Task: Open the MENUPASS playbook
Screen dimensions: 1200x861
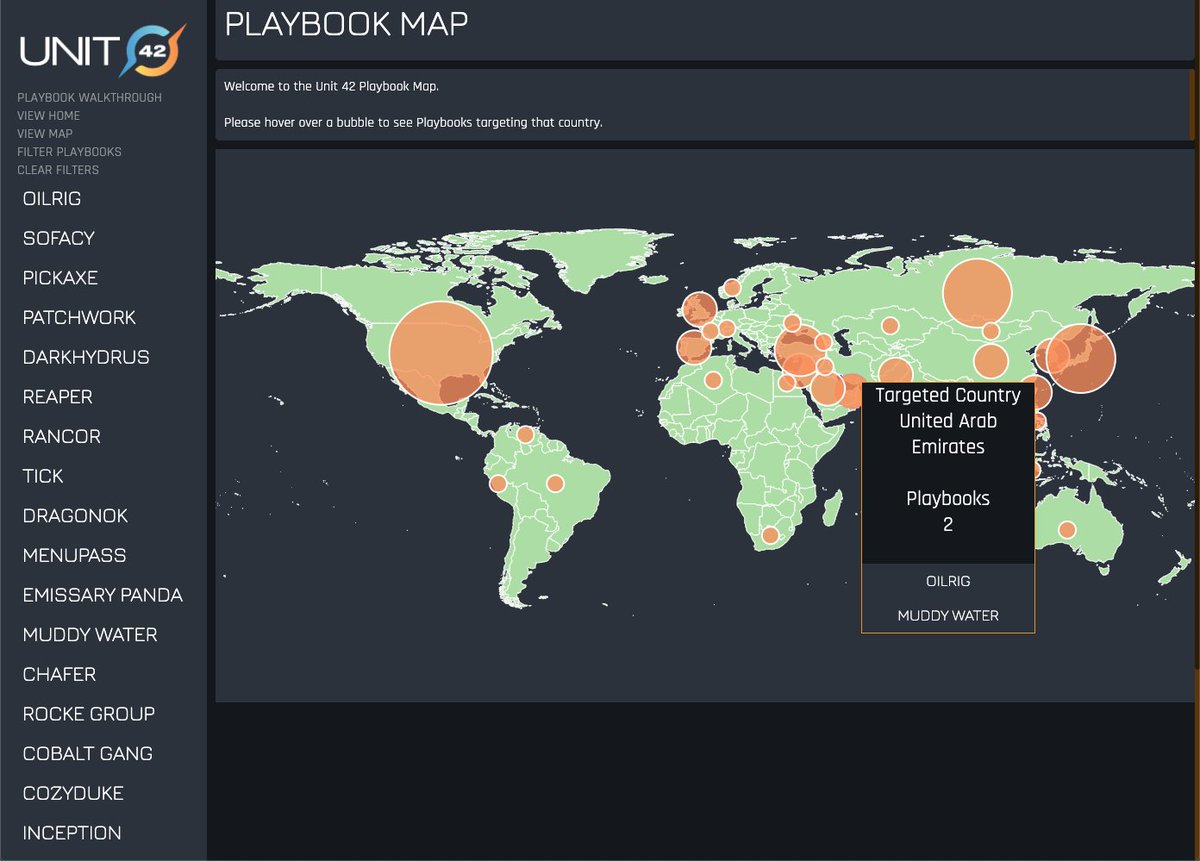Action: click(x=74, y=556)
